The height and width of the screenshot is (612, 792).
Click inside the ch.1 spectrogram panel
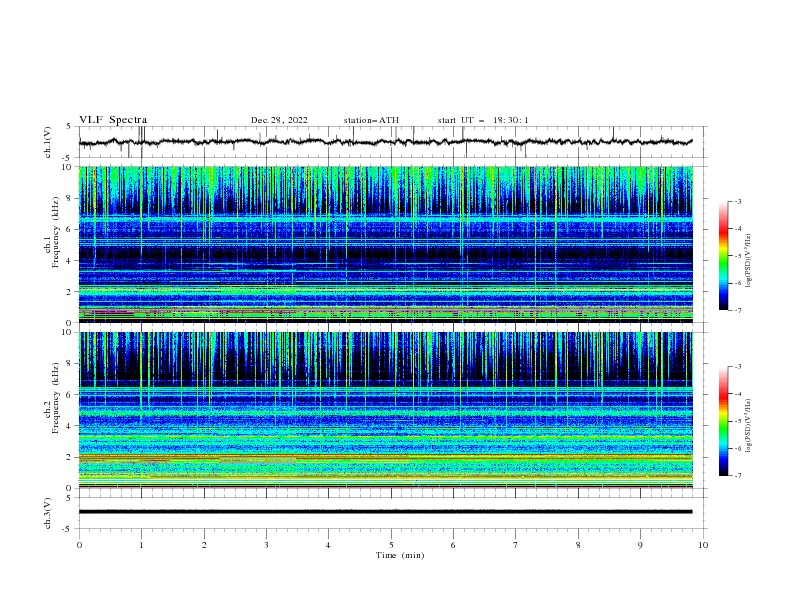click(386, 244)
